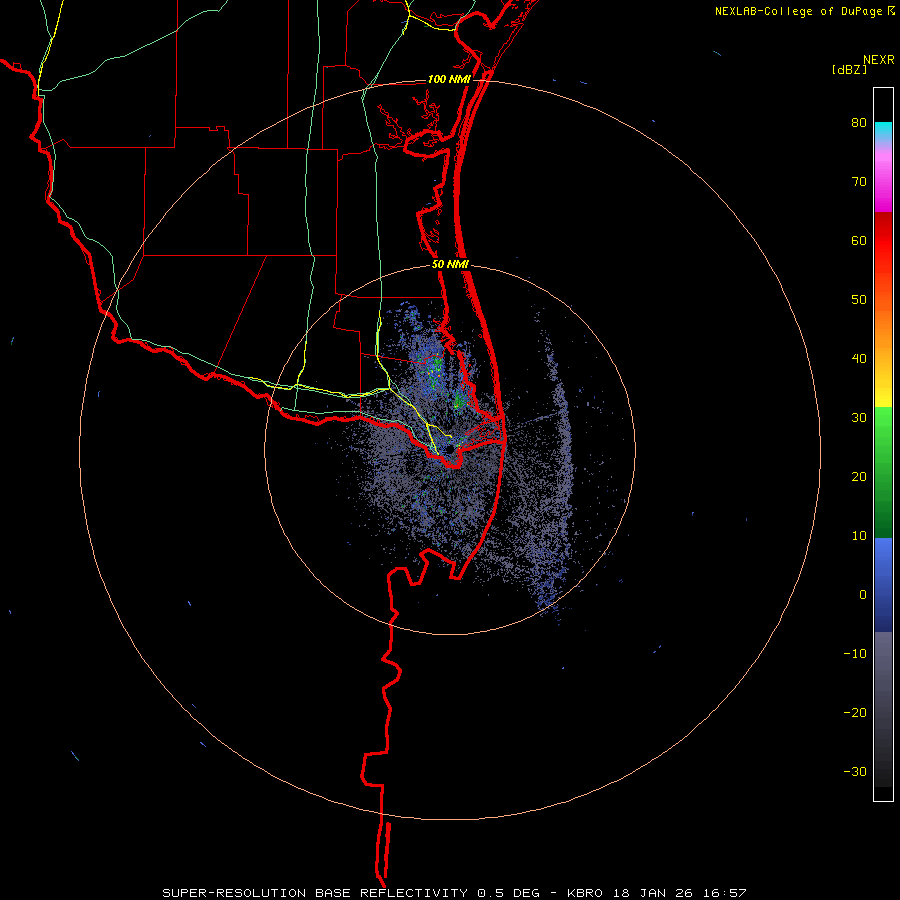Click the 80 dBZ scale value
The height and width of the screenshot is (900, 900).
click(x=859, y=123)
